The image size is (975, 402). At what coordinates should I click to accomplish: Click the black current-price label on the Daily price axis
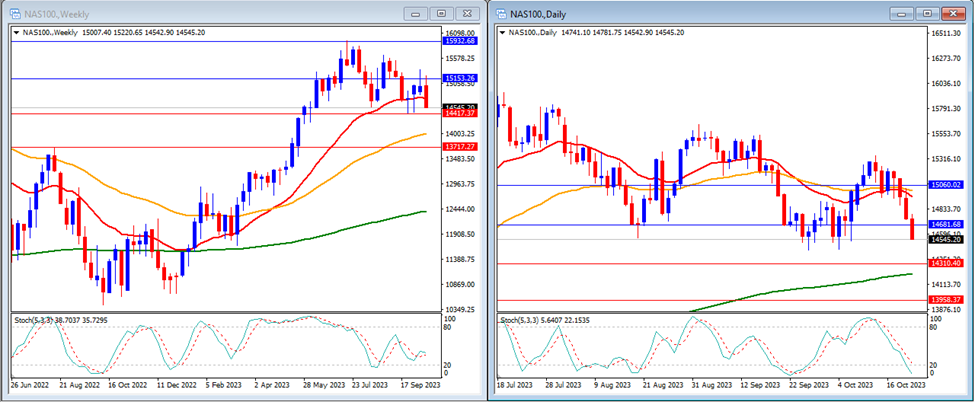point(946,239)
